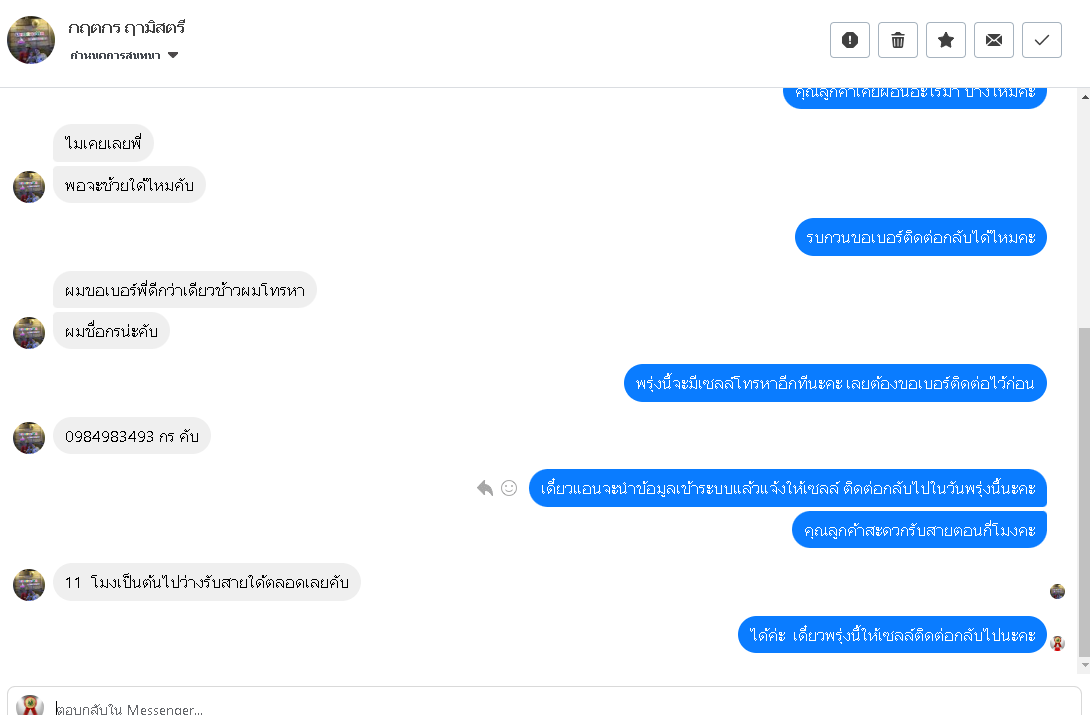
Task: Open emoji reaction smiley on message
Action: tap(509, 488)
